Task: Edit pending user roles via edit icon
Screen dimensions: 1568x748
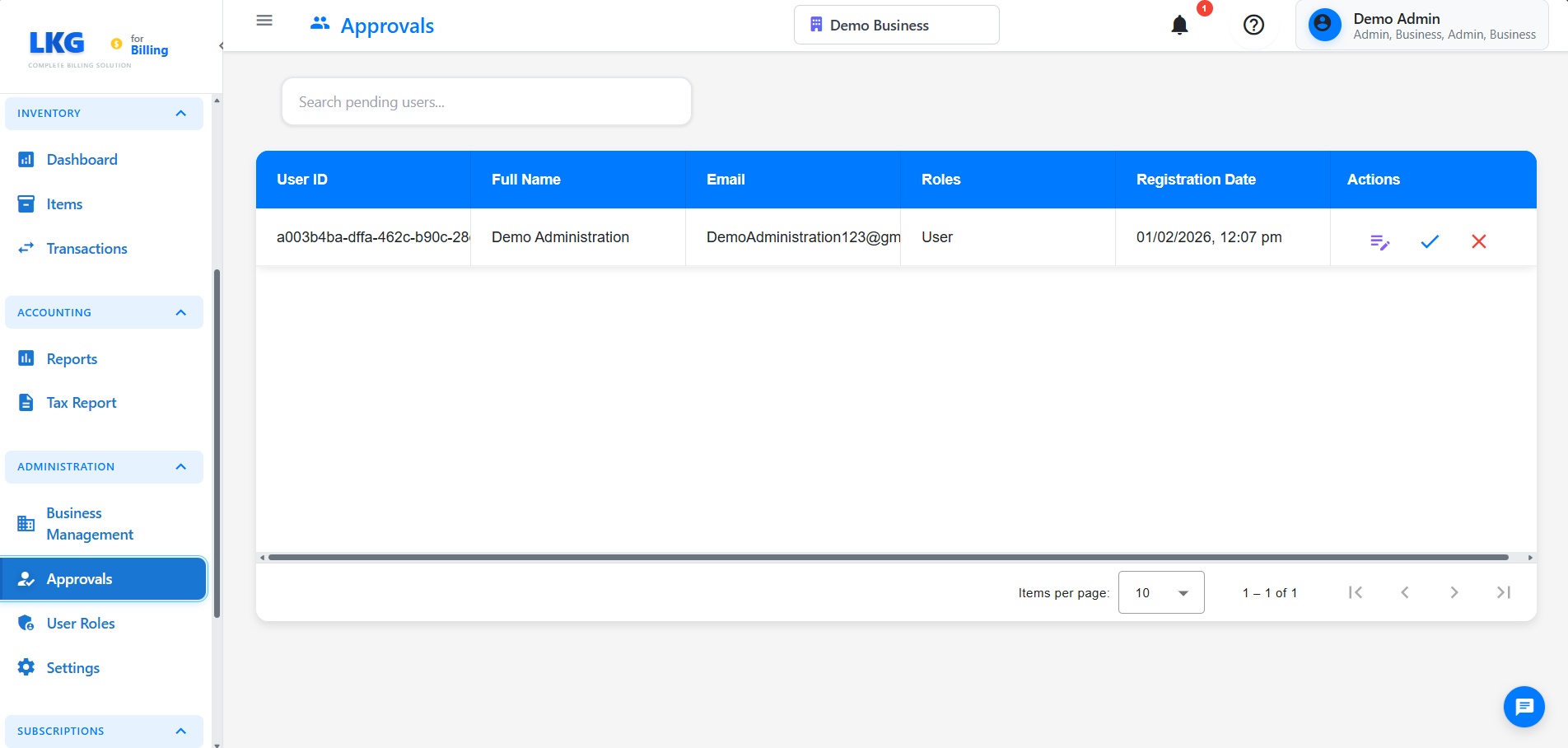Action: [x=1380, y=241]
